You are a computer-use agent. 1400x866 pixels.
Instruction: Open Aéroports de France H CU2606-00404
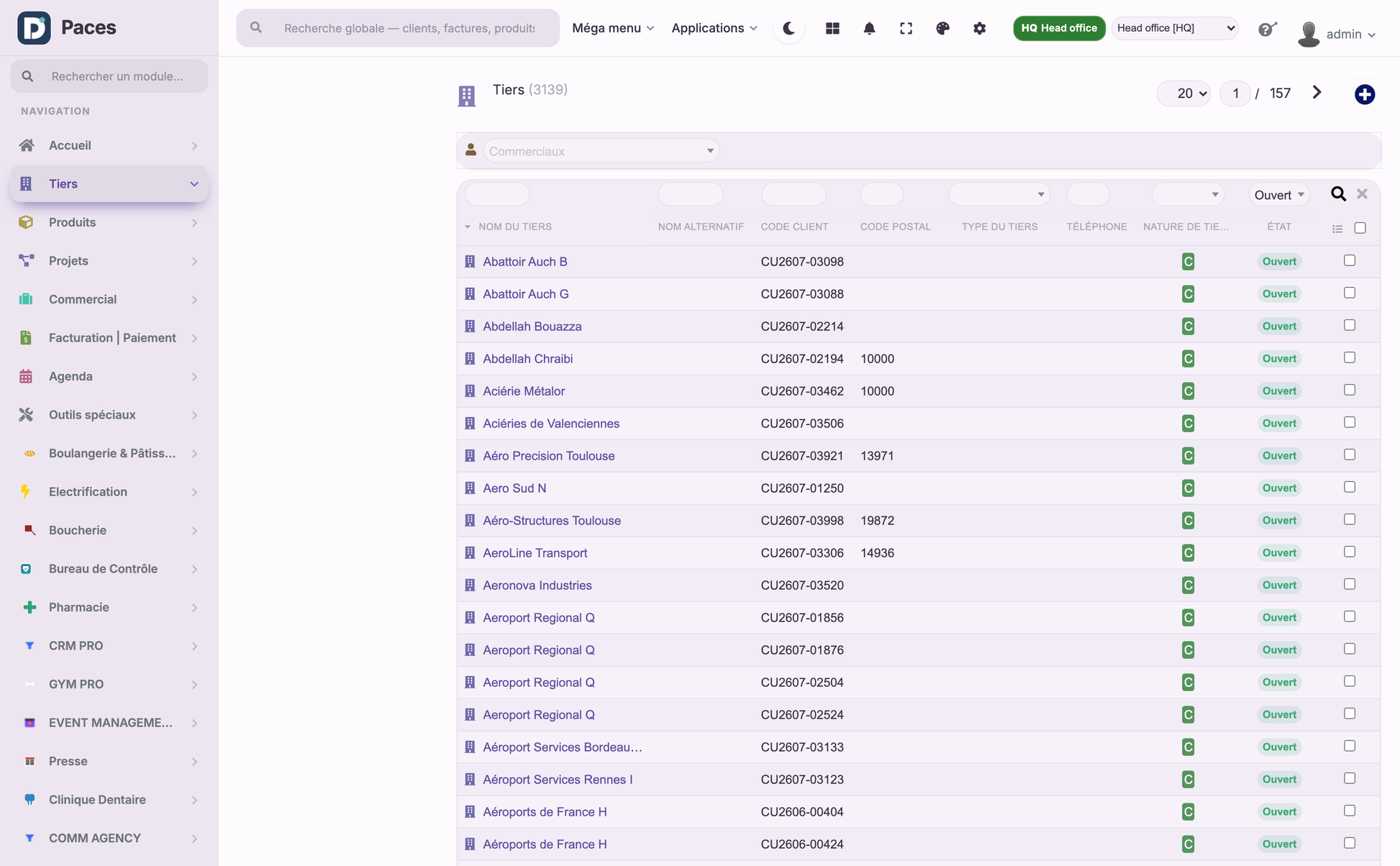click(x=545, y=812)
